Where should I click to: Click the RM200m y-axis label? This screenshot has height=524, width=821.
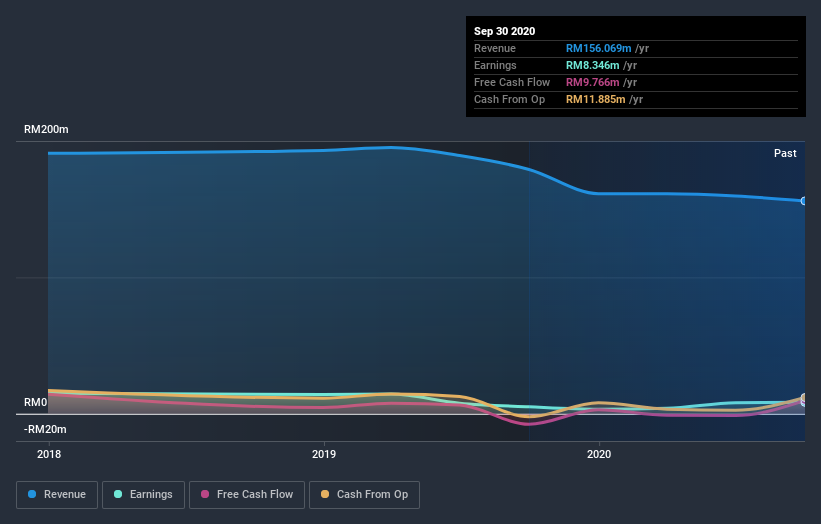[x=46, y=129]
